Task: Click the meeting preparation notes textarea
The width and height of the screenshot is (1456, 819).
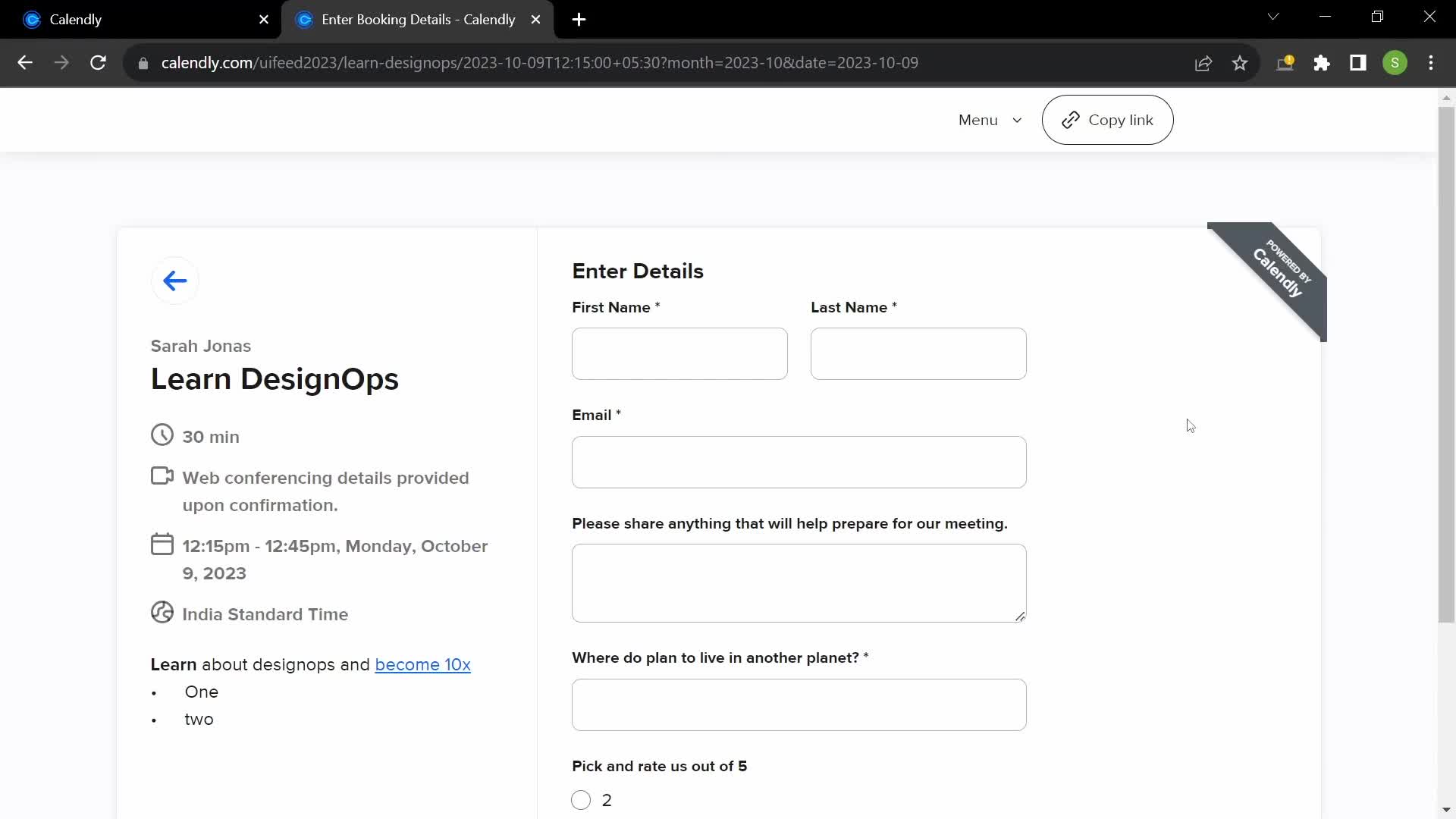Action: point(799,583)
